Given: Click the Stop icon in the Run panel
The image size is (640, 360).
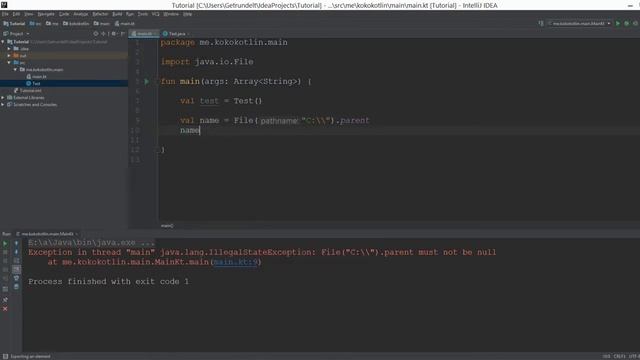Looking at the screenshot, I should click(x=5, y=252).
